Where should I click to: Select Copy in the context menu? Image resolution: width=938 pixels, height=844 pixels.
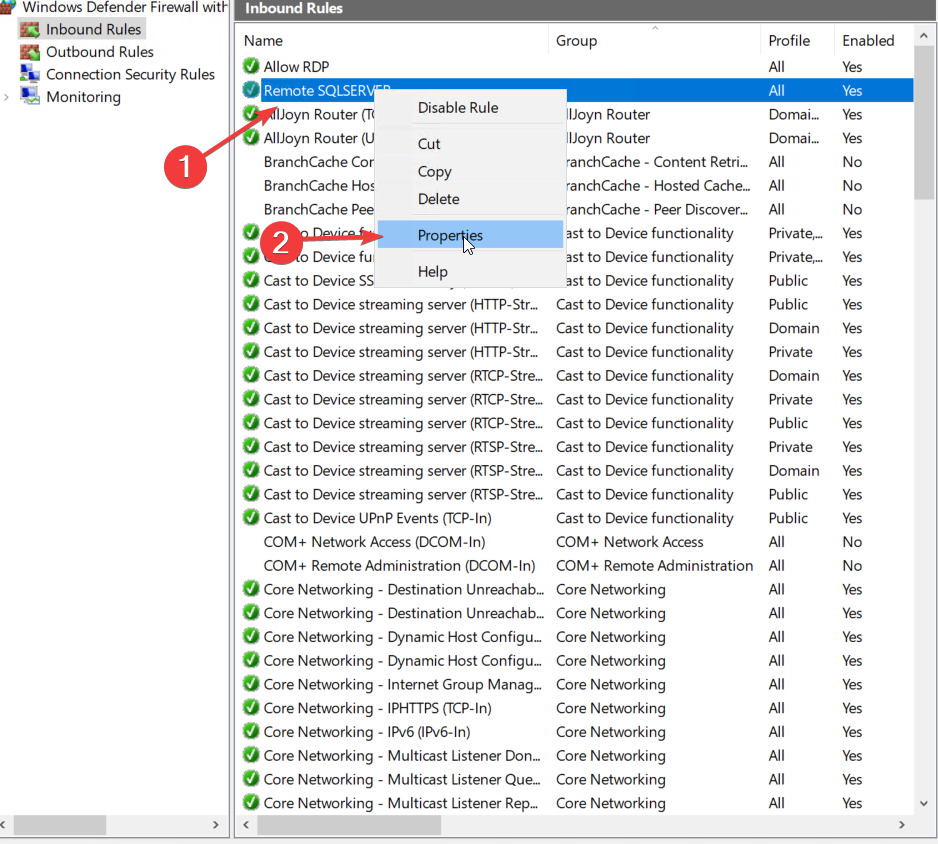[434, 172]
